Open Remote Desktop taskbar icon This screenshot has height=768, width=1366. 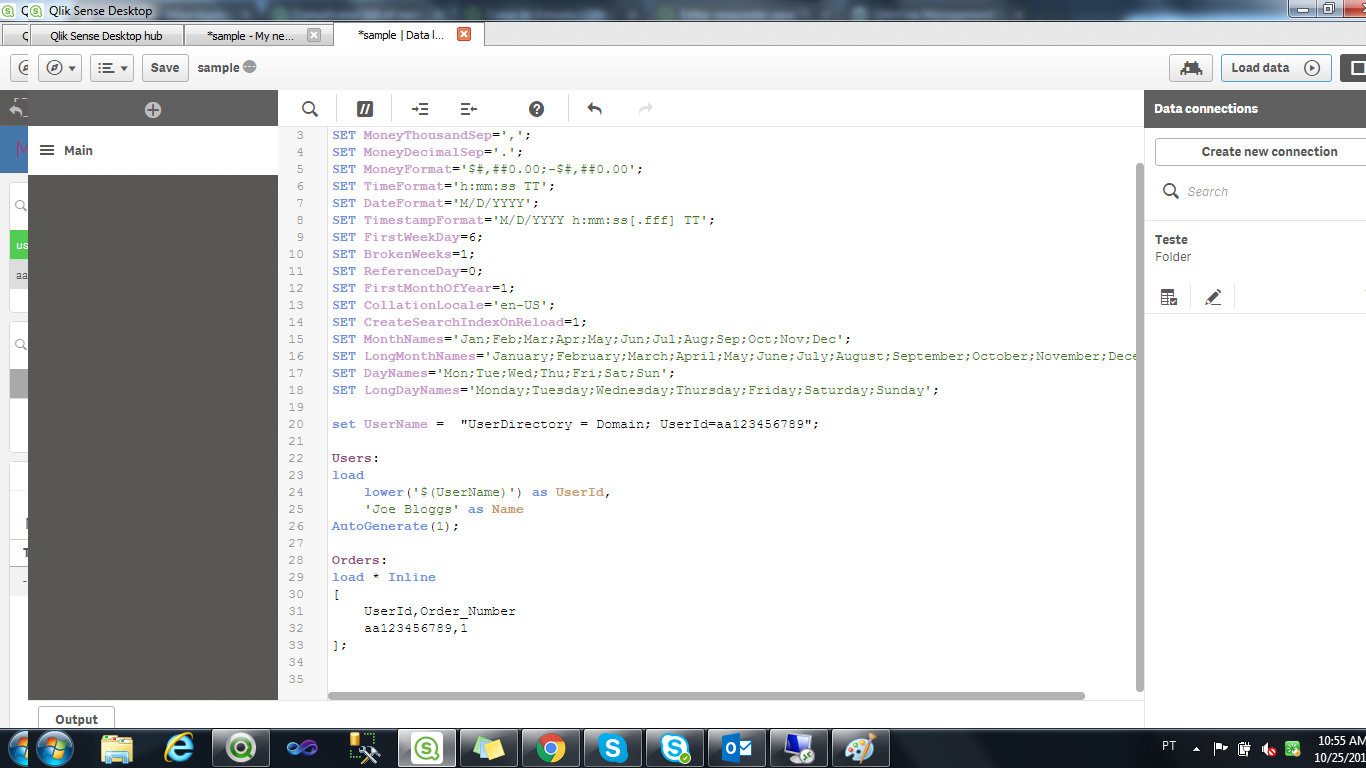point(798,747)
